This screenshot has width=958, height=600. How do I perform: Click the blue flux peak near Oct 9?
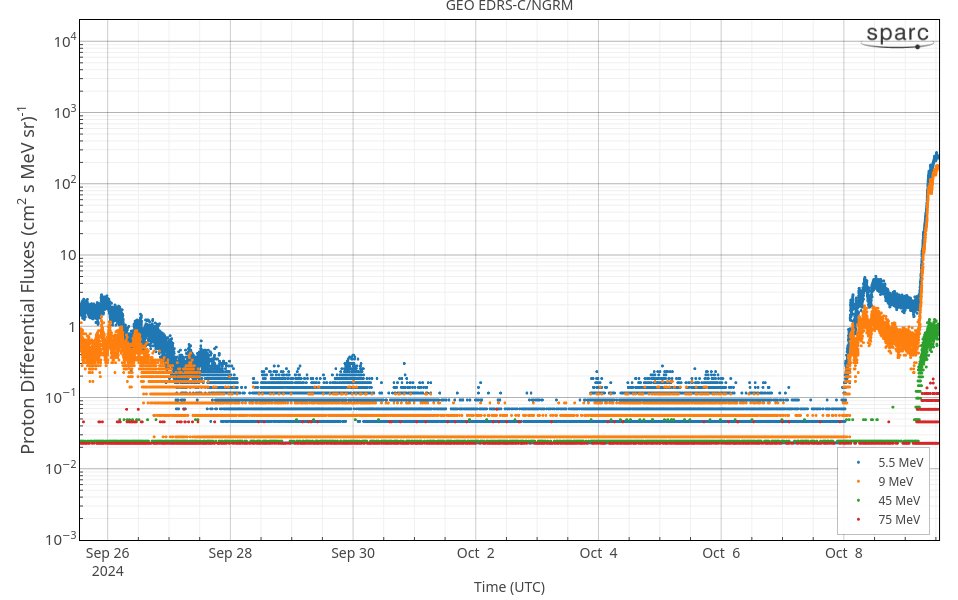point(934,160)
